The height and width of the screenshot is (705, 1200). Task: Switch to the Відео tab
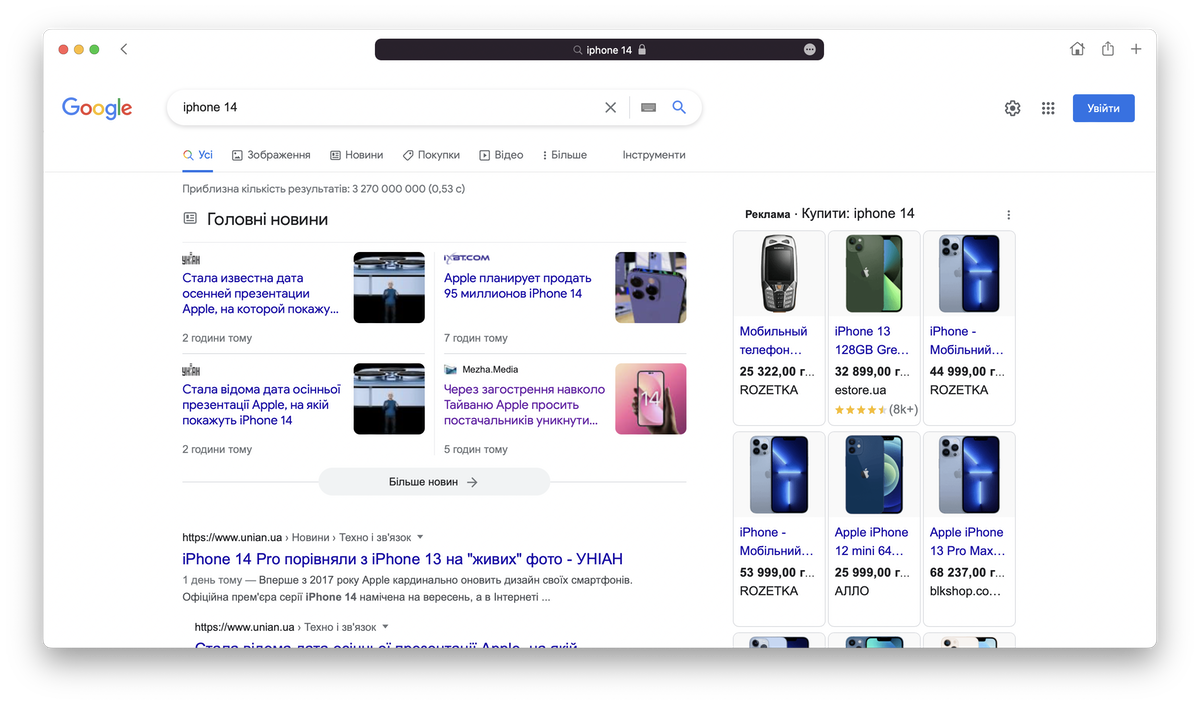coord(501,155)
